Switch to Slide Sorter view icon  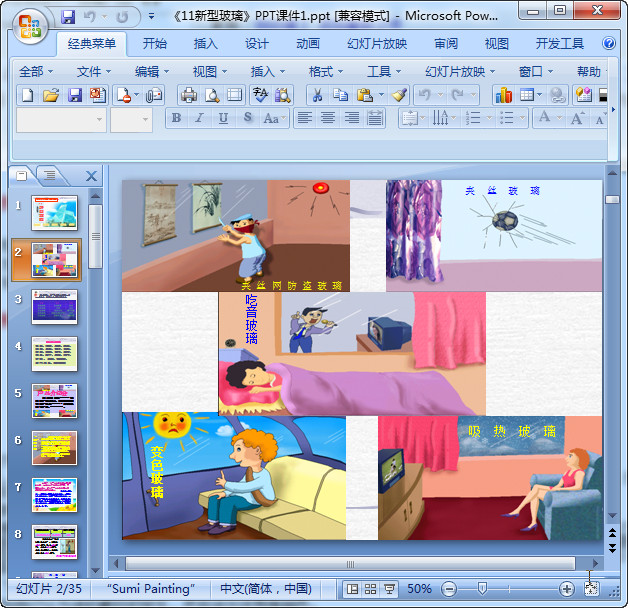[370, 589]
